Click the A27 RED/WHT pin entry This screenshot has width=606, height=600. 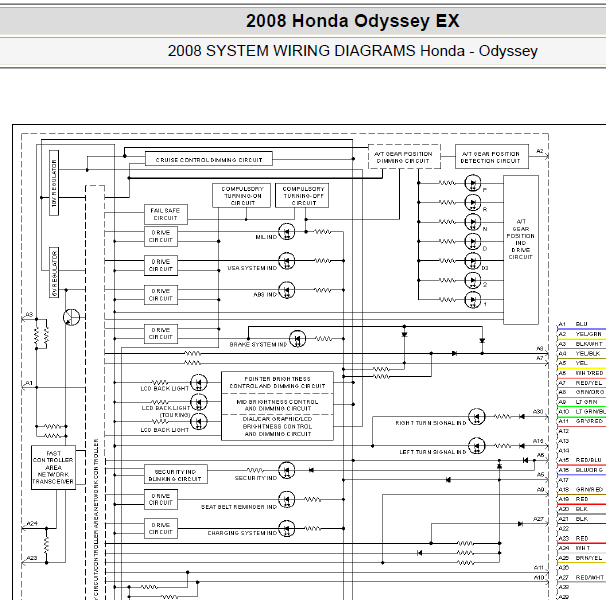(582, 577)
